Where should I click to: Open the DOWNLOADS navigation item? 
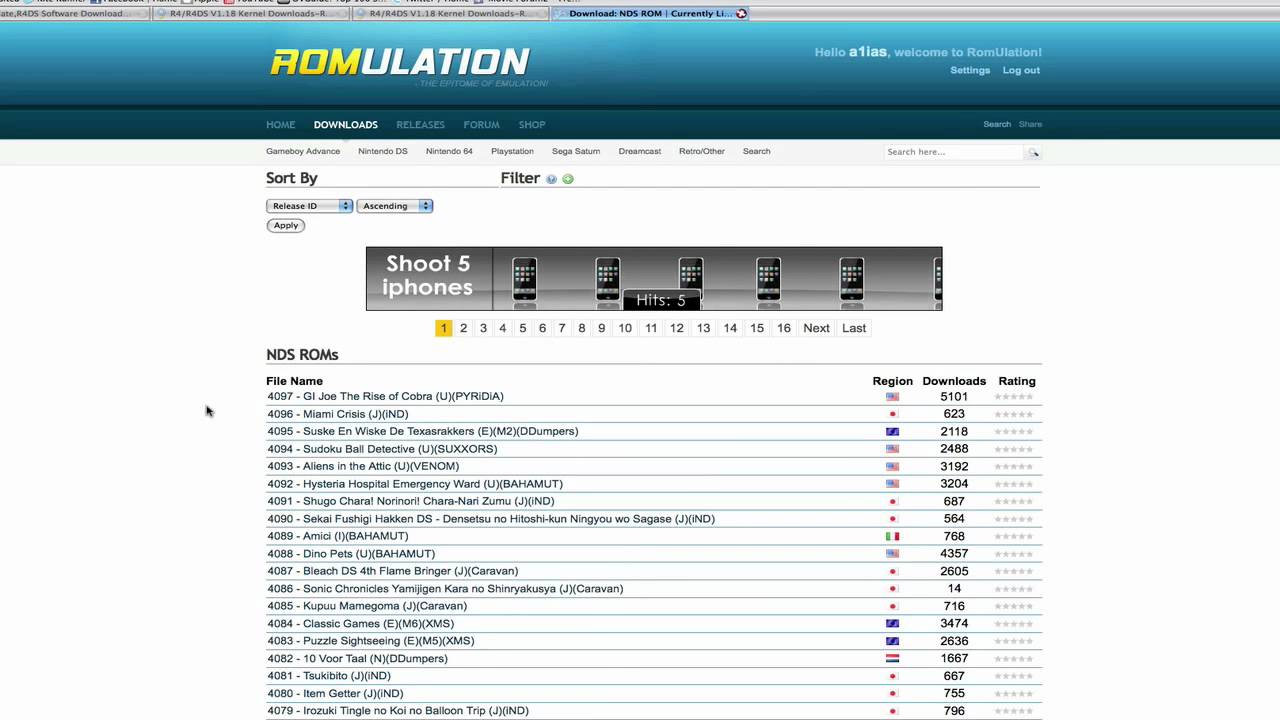pyautogui.click(x=345, y=125)
